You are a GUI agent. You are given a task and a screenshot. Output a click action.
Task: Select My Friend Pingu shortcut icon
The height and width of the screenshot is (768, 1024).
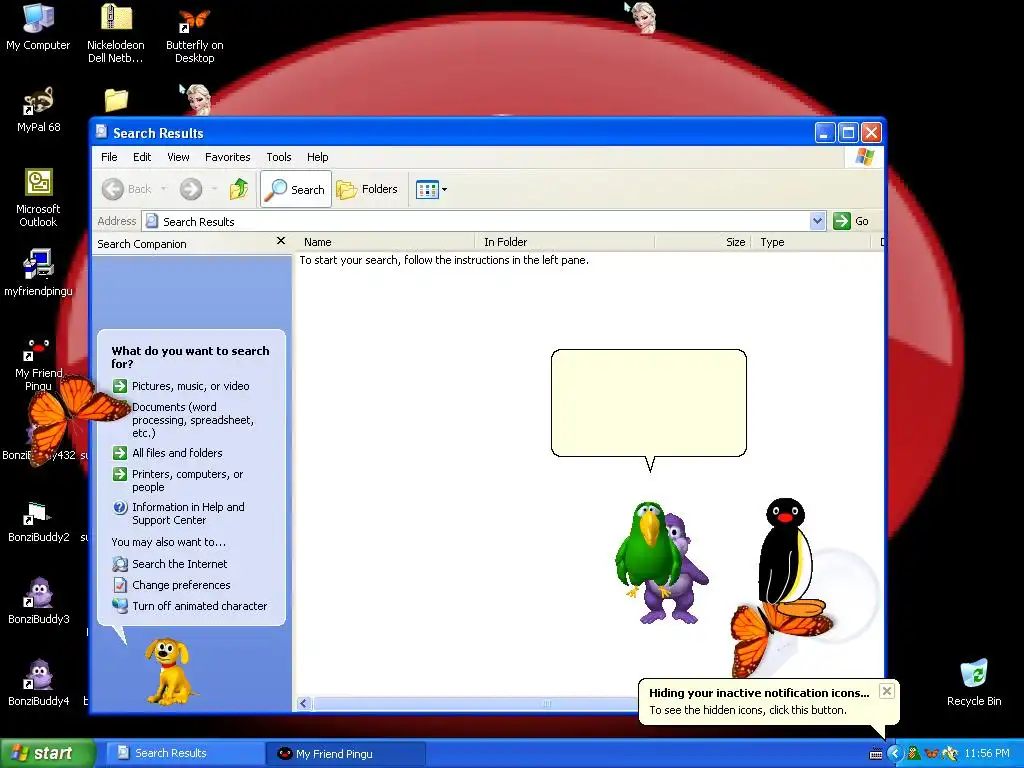[x=38, y=364]
